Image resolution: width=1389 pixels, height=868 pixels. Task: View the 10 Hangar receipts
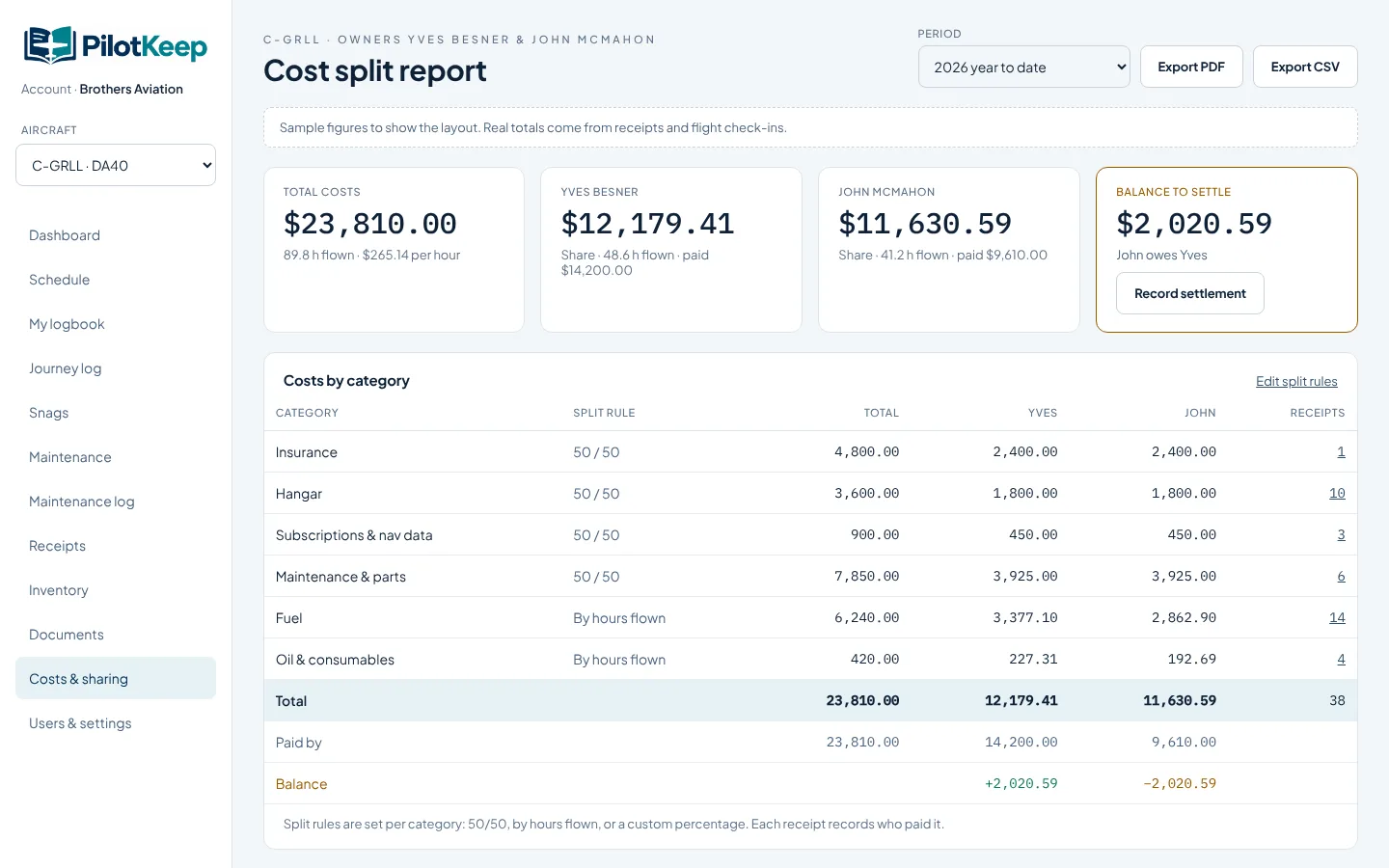click(1337, 493)
